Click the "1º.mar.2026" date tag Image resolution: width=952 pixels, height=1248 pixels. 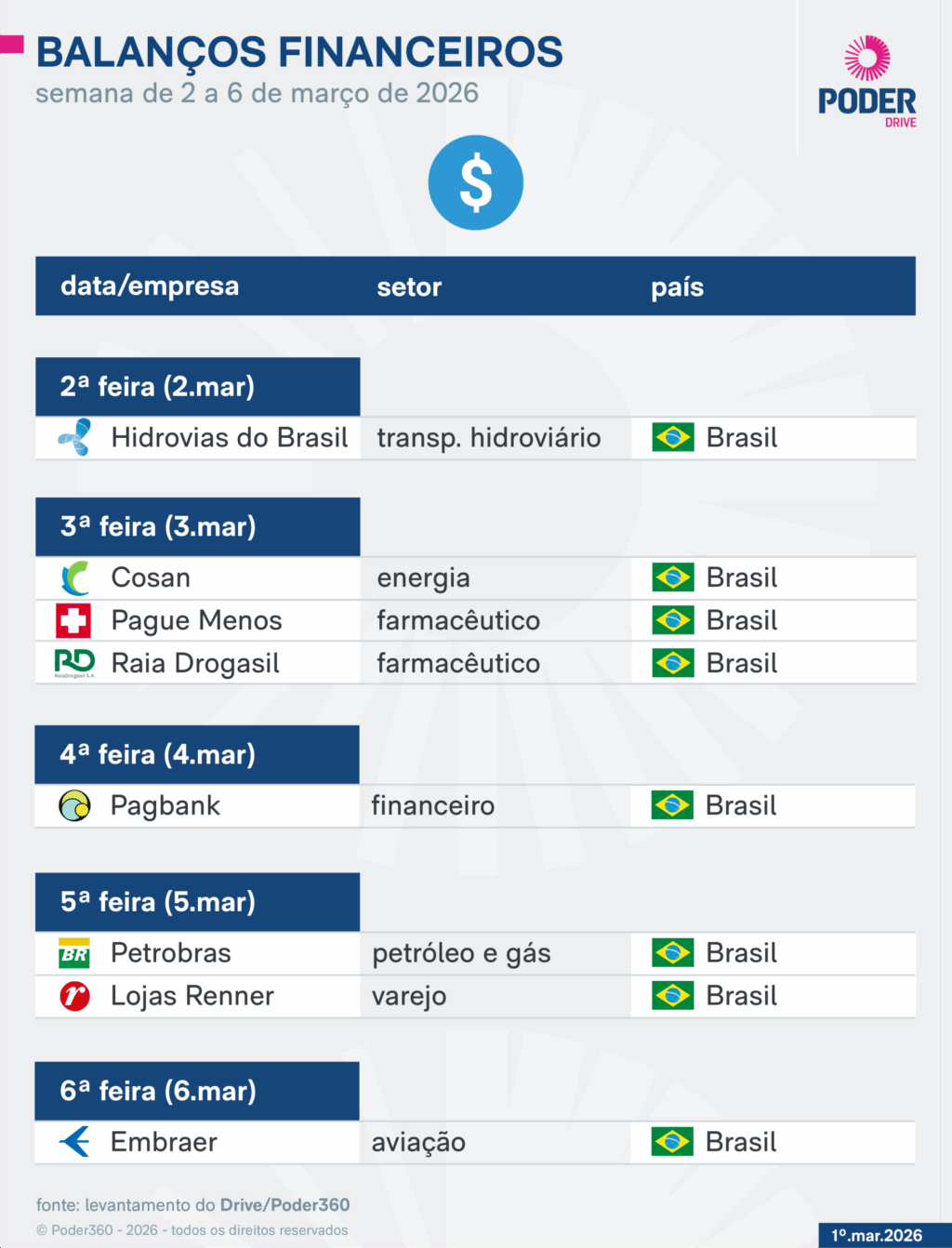(x=877, y=1235)
